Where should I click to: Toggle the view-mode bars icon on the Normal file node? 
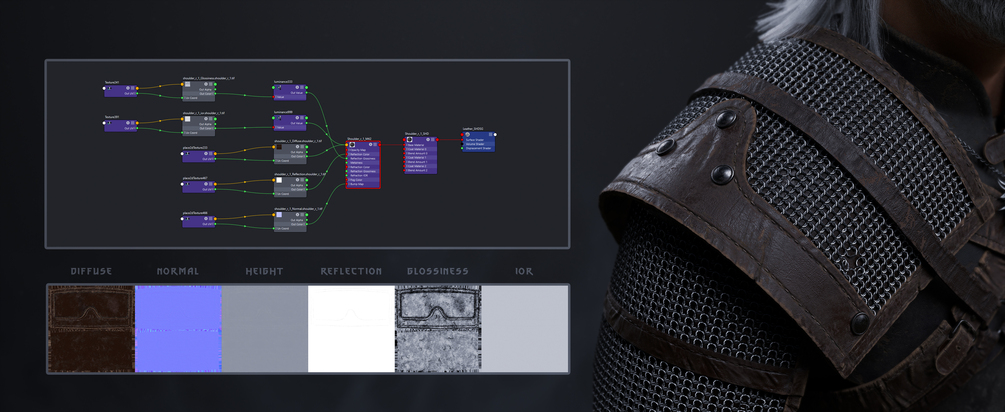302,215
